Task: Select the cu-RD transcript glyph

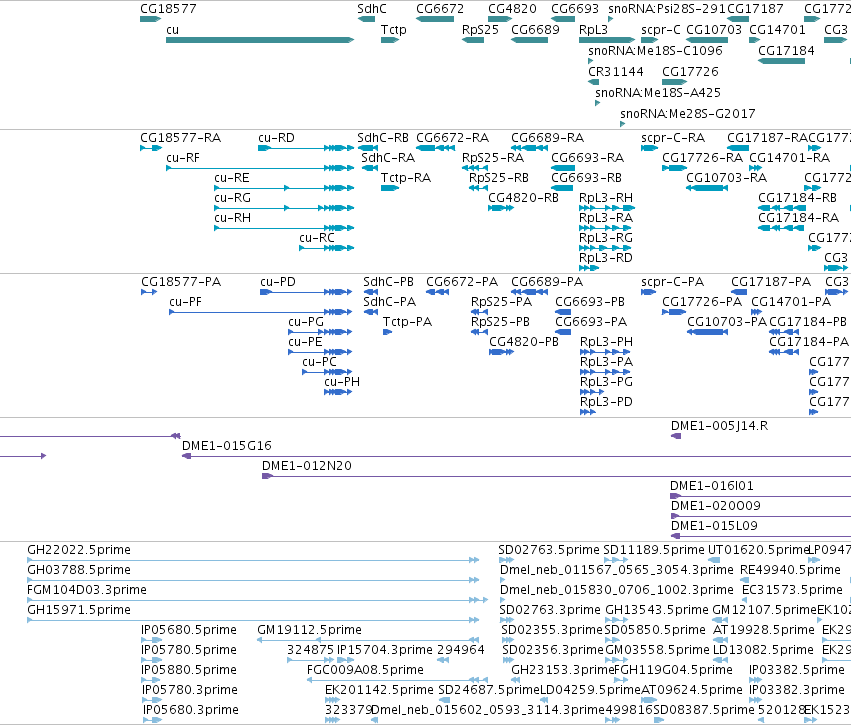Action: (x=306, y=148)
